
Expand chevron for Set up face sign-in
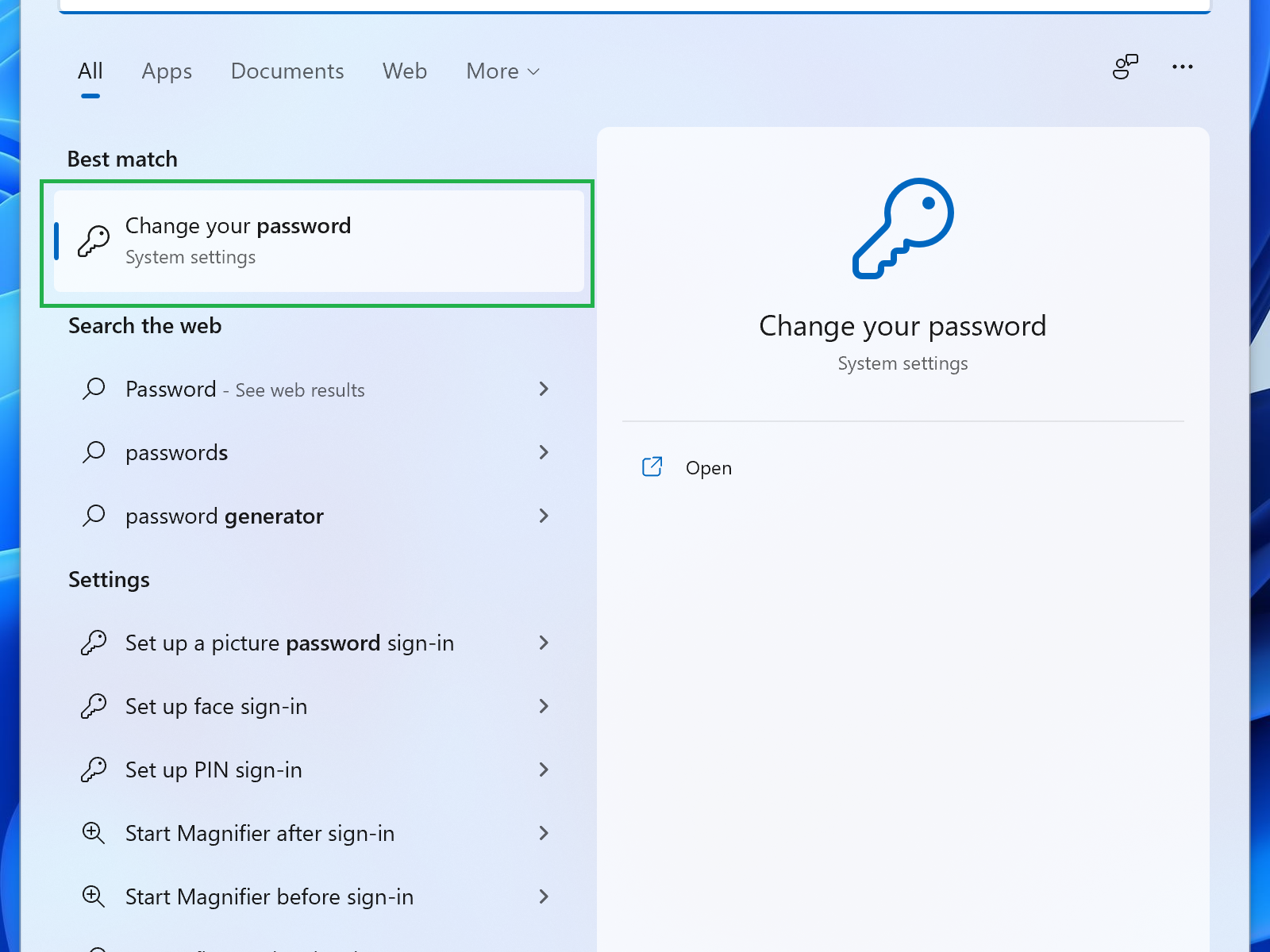[544, 706]
